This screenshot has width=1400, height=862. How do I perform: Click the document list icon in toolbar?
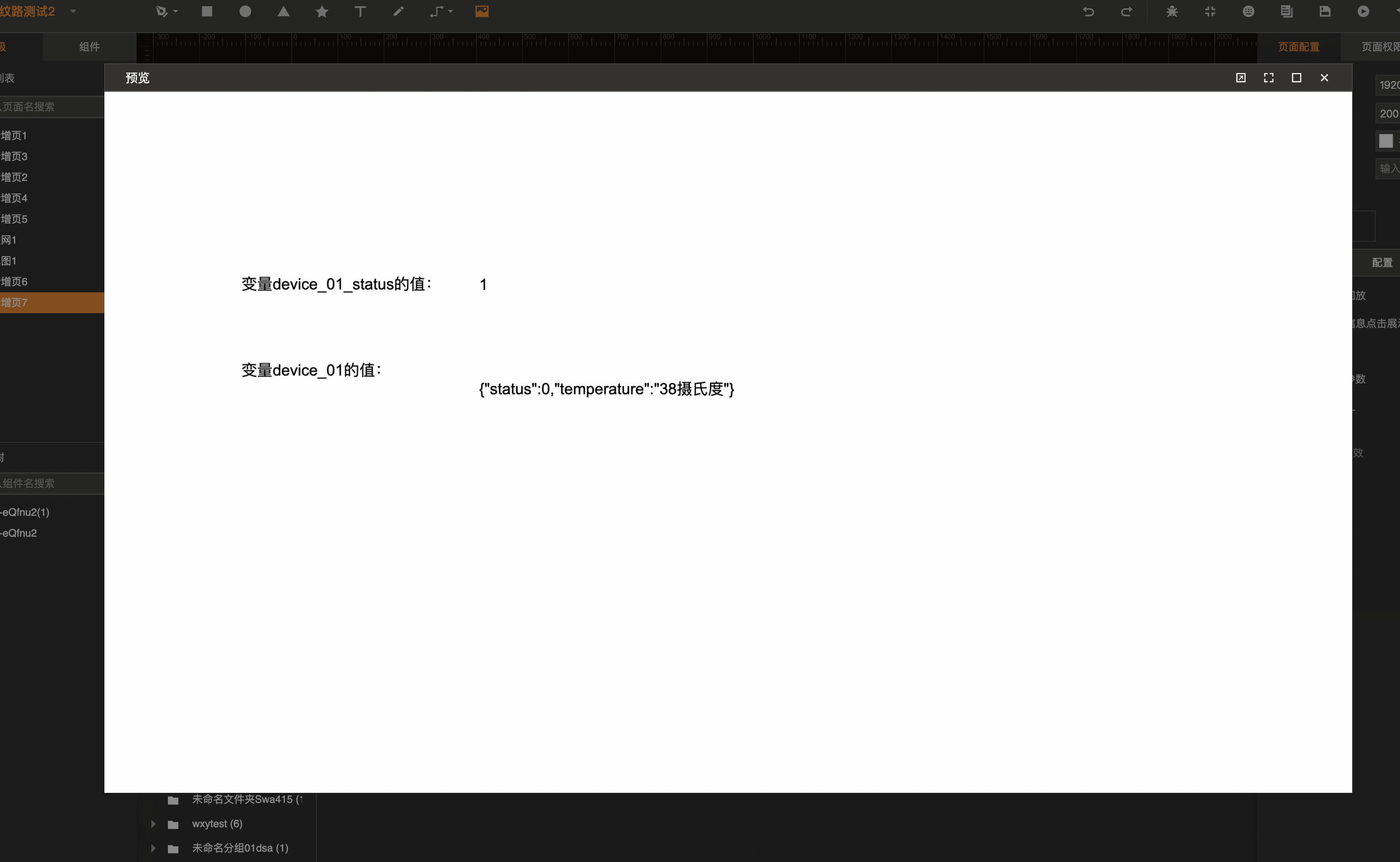click(x=1286, y=11)
